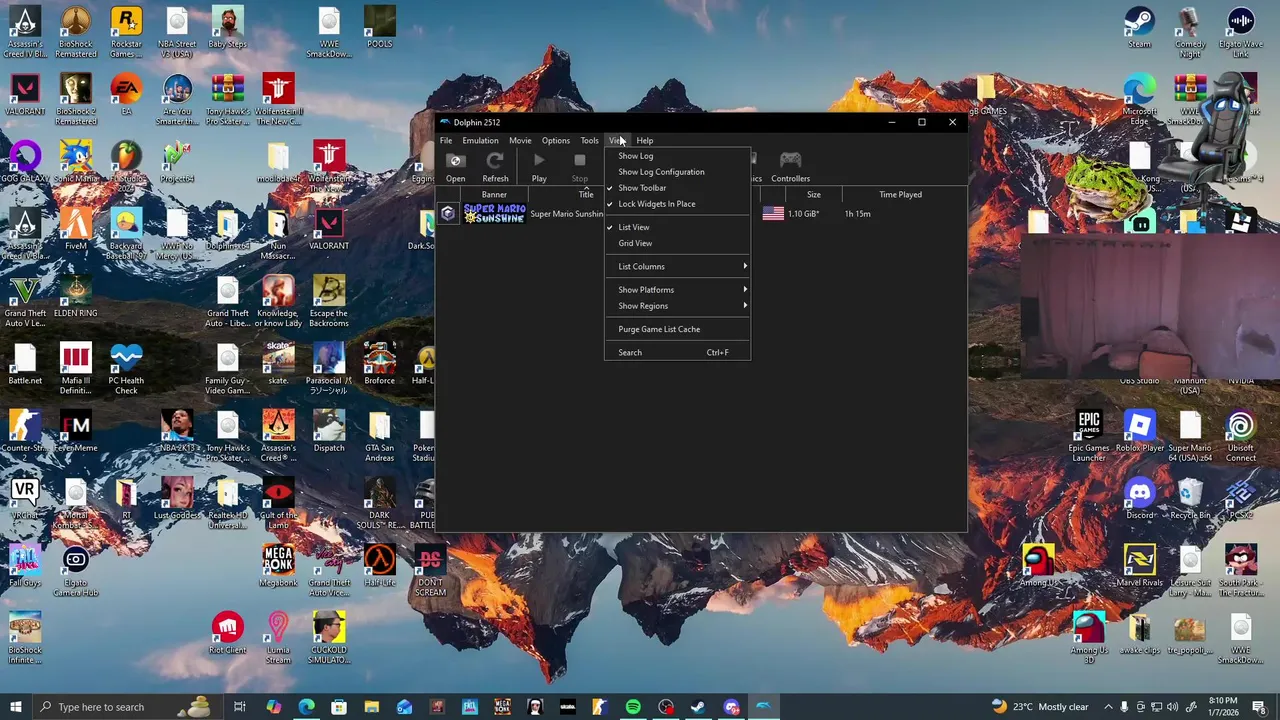This screenshot has height=720, width=1280.
Task: Open Spotify from the taskbar
Action: tap(633, 707)
